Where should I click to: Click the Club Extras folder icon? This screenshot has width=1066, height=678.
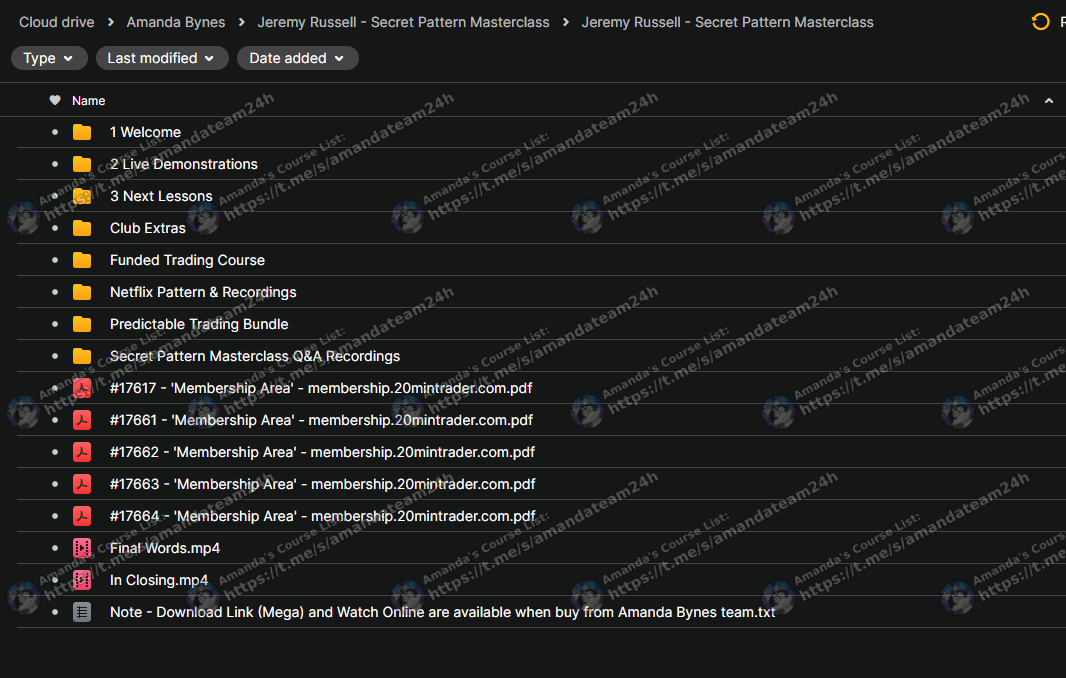pos(82,228)
